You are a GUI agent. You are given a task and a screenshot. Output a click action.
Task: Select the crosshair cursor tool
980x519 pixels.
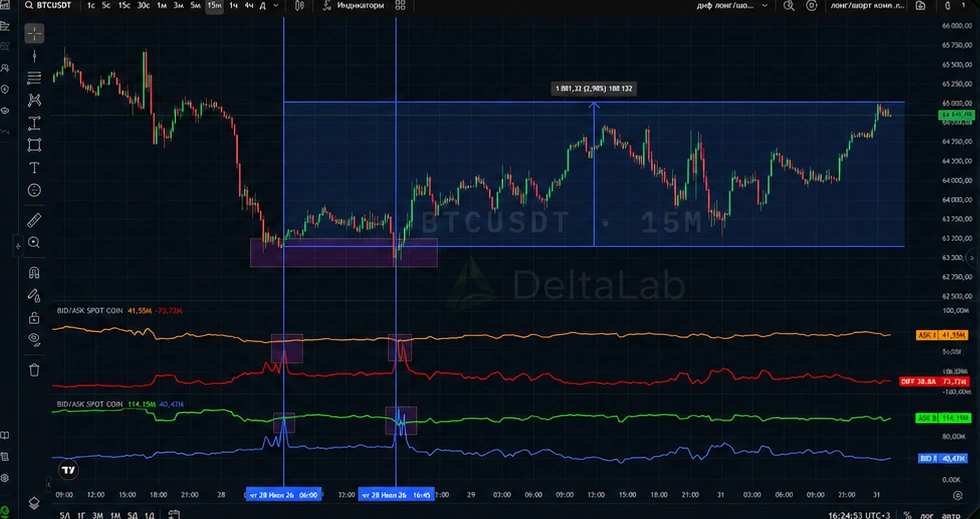coord(34,34)
